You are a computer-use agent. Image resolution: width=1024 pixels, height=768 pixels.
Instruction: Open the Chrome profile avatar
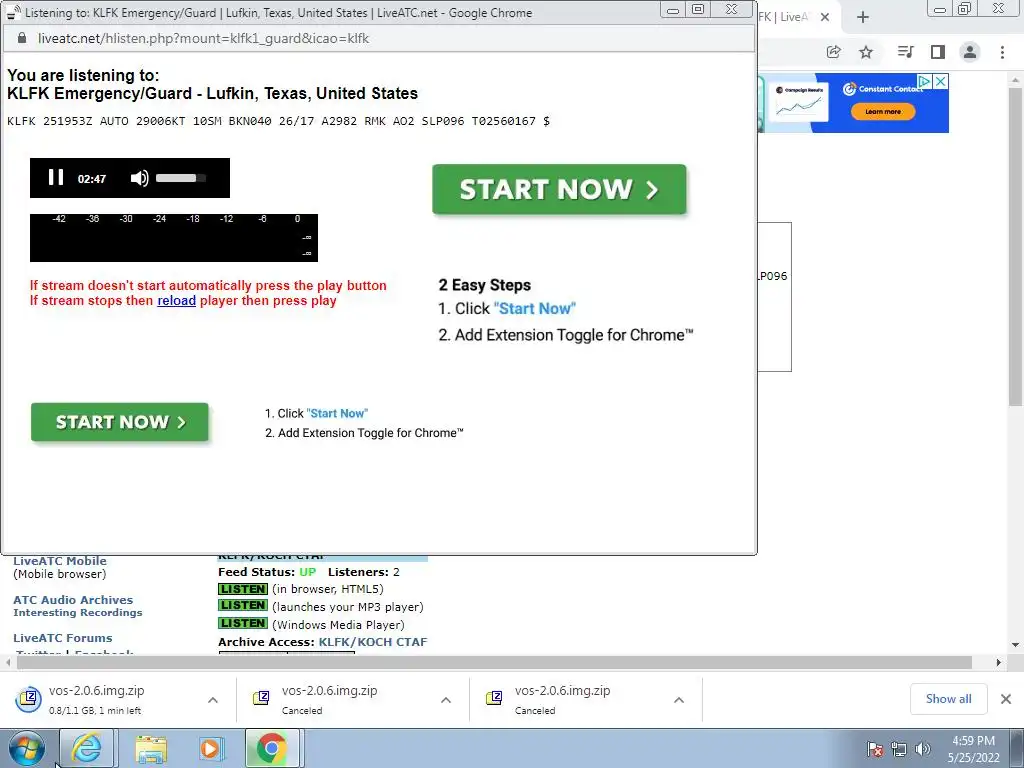tap(970, 52)
